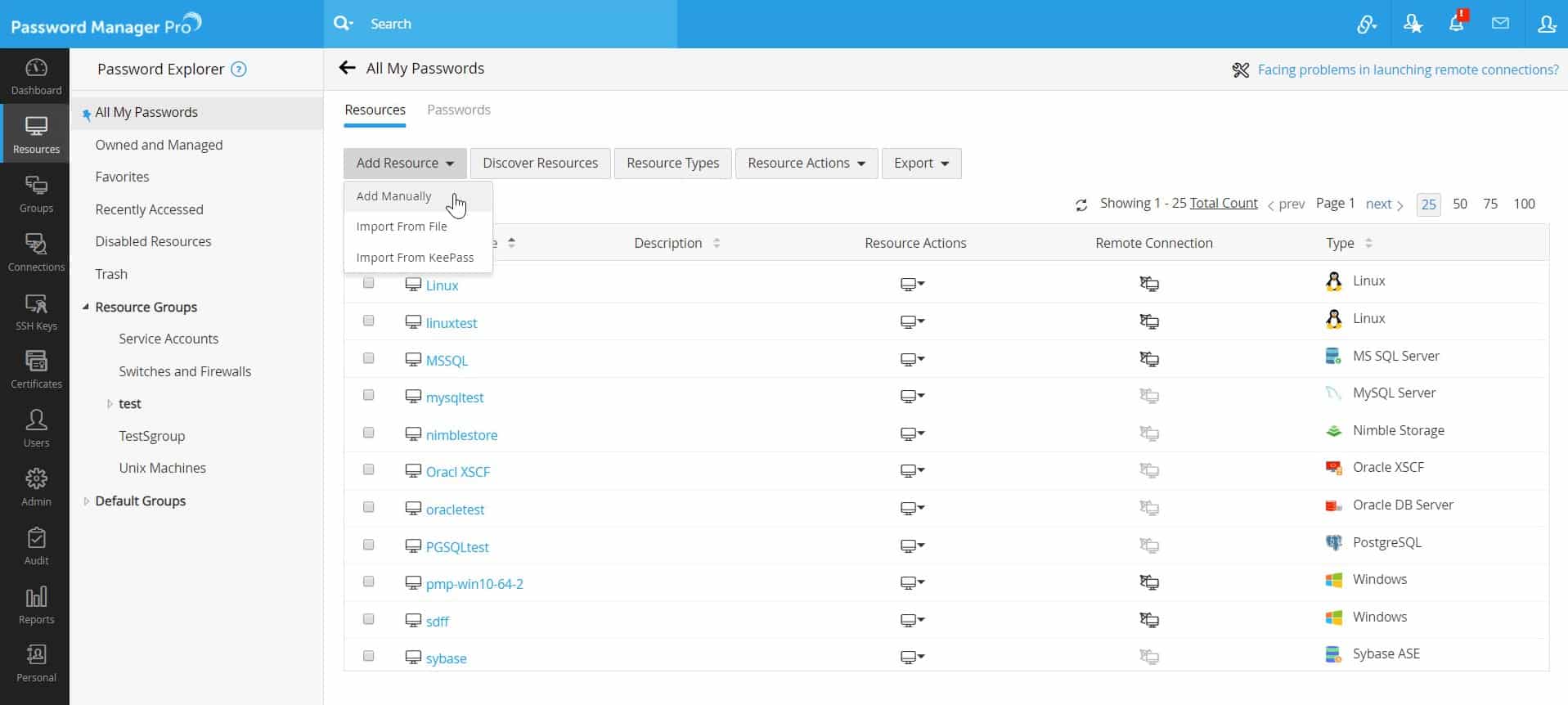The height and width of the screenshot is (705, 1568).
Task: Expand the test group node
Action: click(110, 404)
